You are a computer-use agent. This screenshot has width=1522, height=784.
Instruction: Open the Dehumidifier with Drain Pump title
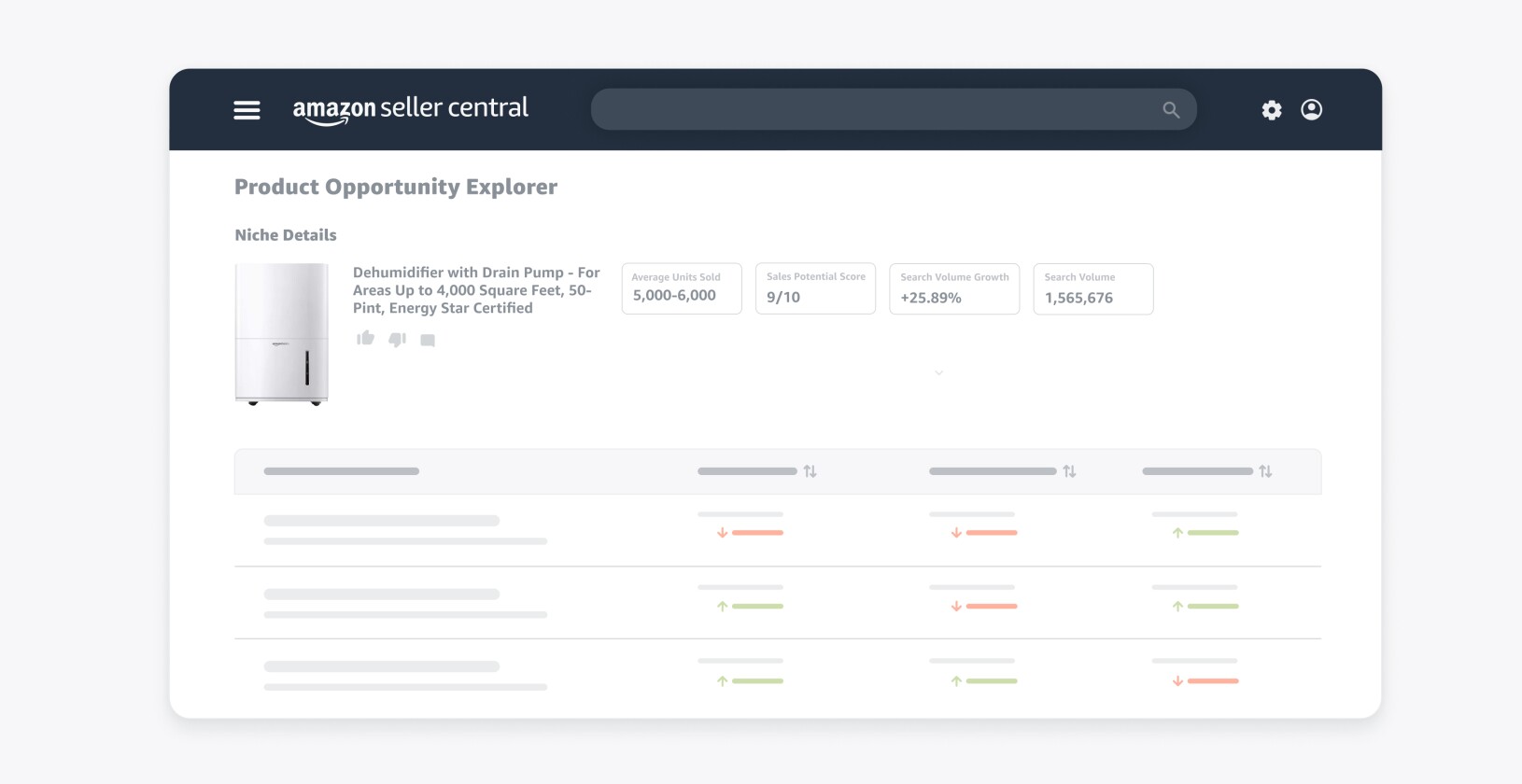coord(475,290)
